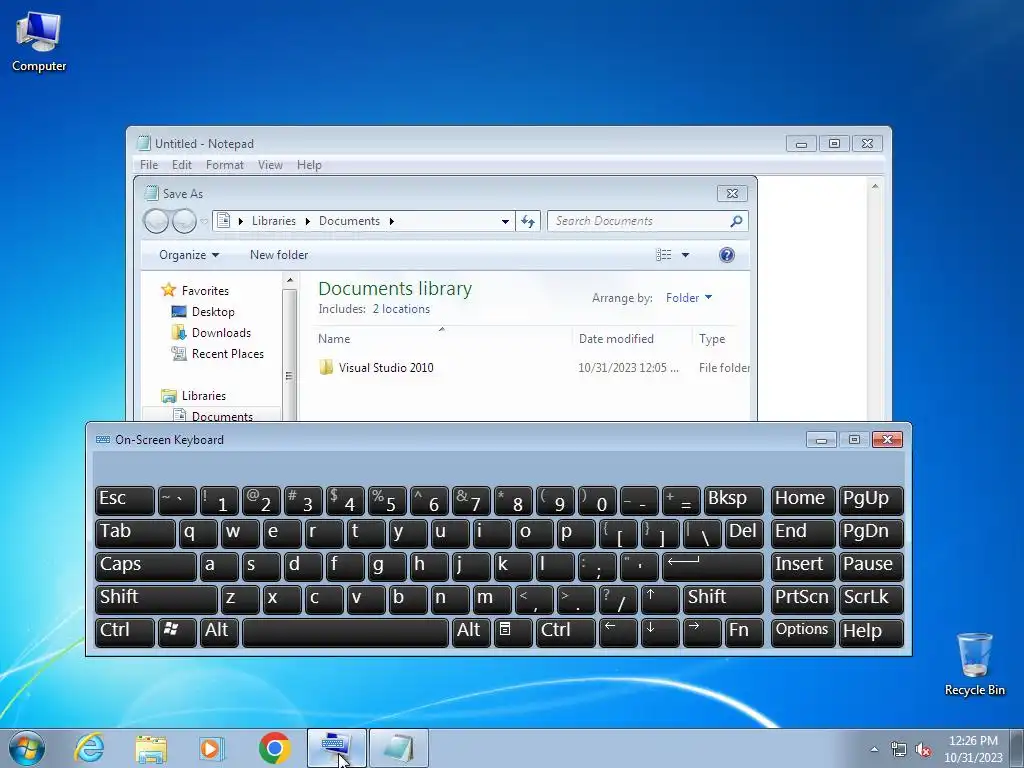Image resolution: width=1024 pixels, height=768 pixels.
Task: Change the view icon in Save As
Action: click(x=664, y=255)
